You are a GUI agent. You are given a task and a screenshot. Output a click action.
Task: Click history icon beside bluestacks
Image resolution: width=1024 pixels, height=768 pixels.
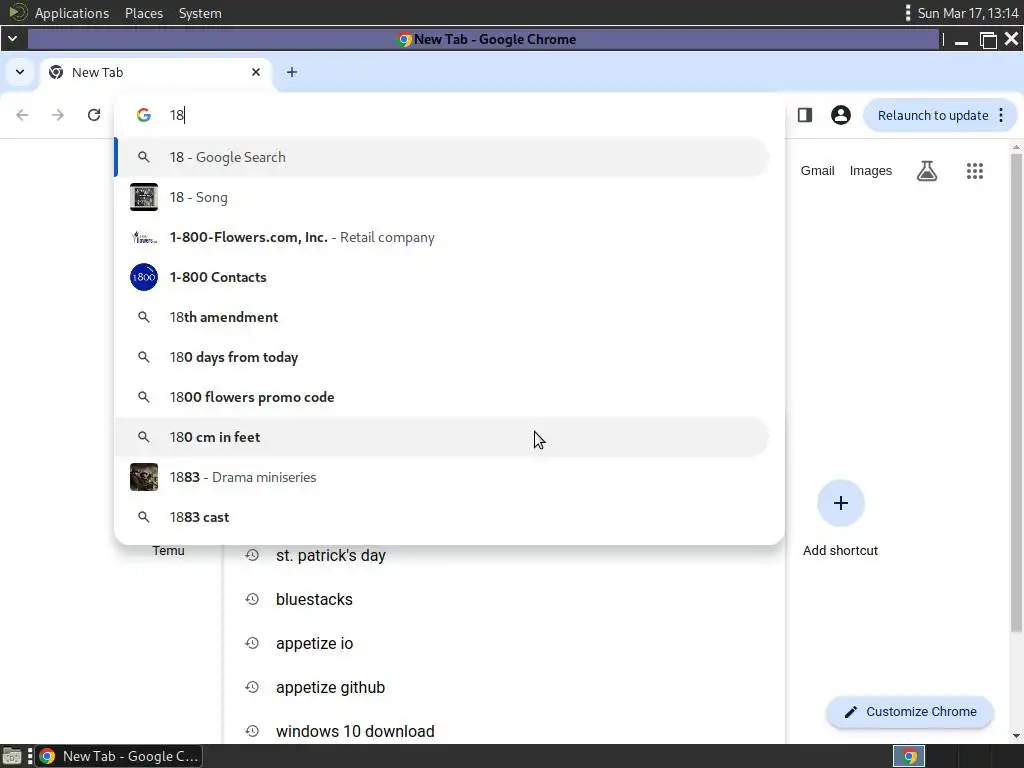[x=252, y=599]
